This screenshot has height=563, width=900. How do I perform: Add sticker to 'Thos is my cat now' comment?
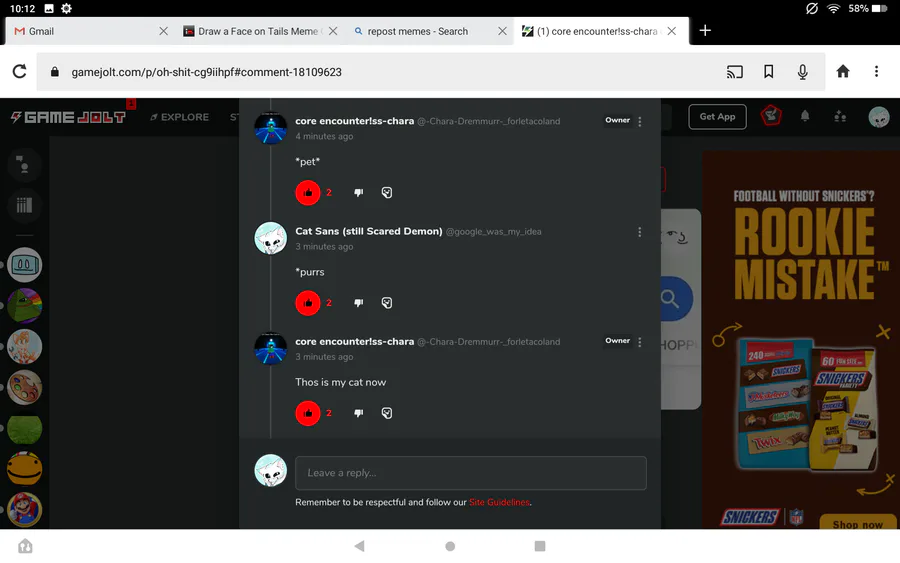pos(387,413)
